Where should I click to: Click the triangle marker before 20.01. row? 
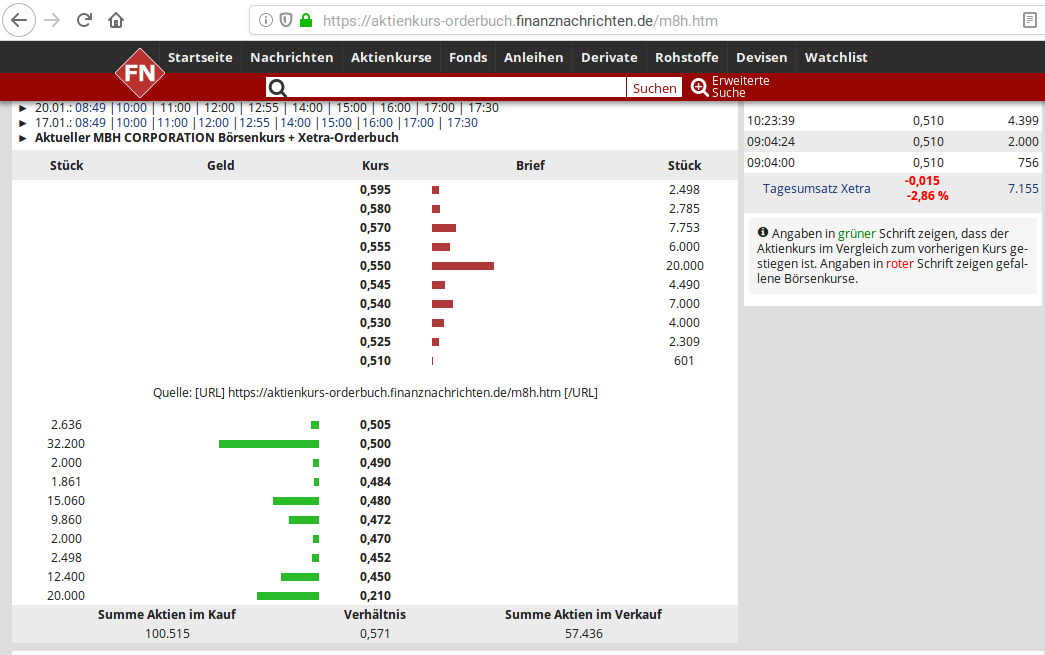tap(23, 108)
